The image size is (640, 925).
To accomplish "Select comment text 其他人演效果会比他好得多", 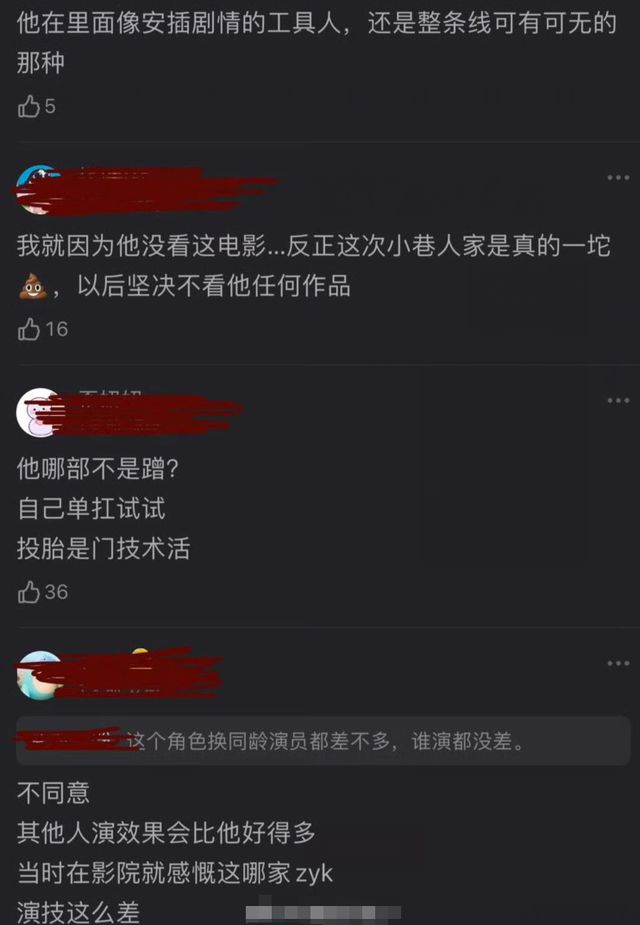I will 166,832.
